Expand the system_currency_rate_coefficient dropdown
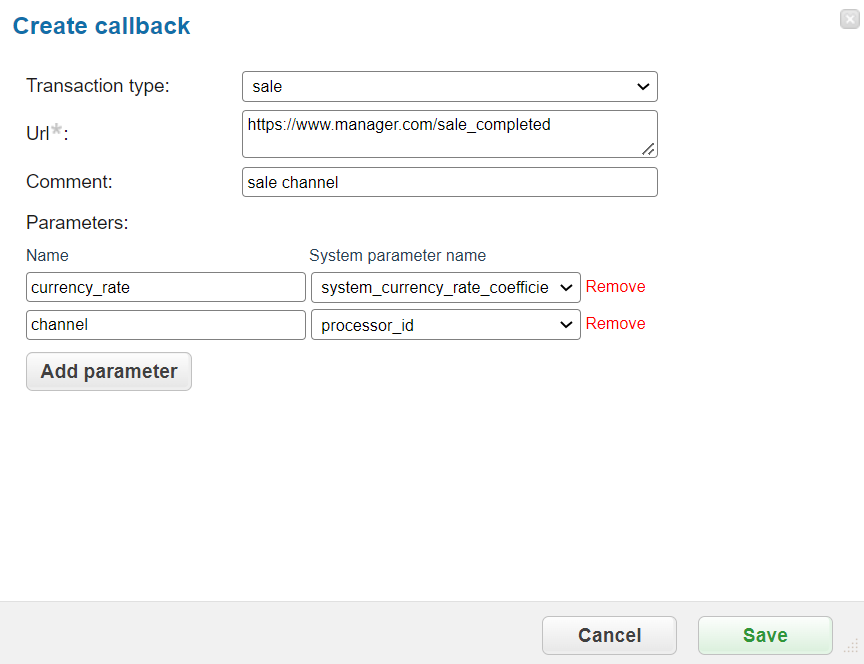This screenshot has width=864, height=664. pos(446,287)
